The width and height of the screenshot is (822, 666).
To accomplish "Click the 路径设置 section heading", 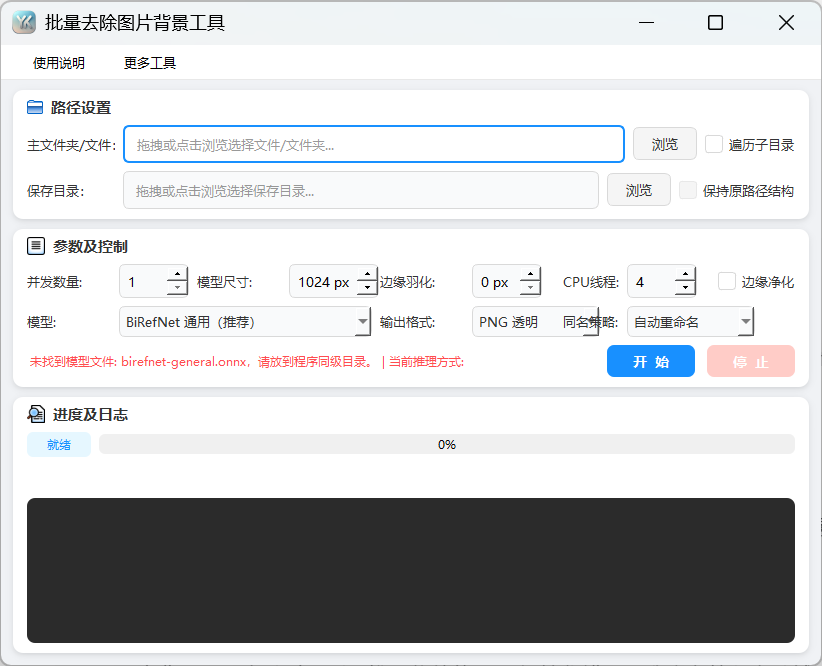I will click(x=81, y=108).
